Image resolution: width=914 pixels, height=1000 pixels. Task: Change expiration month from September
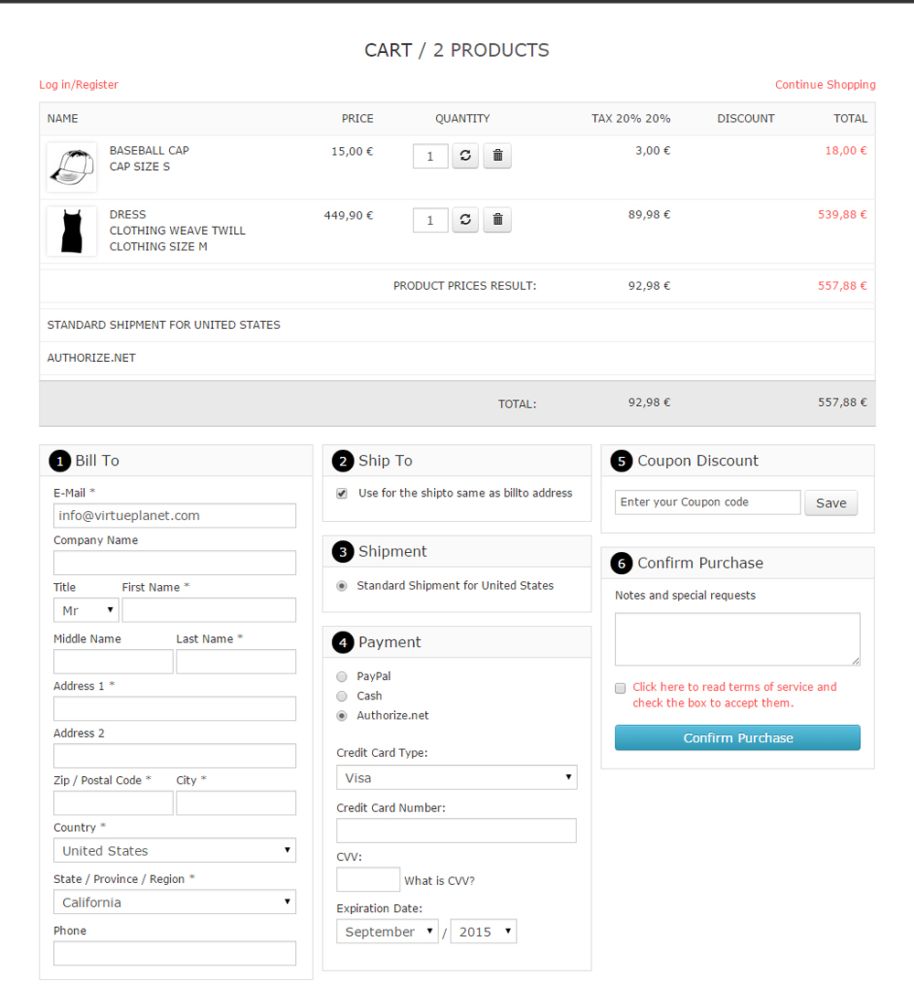pos(387,932)
